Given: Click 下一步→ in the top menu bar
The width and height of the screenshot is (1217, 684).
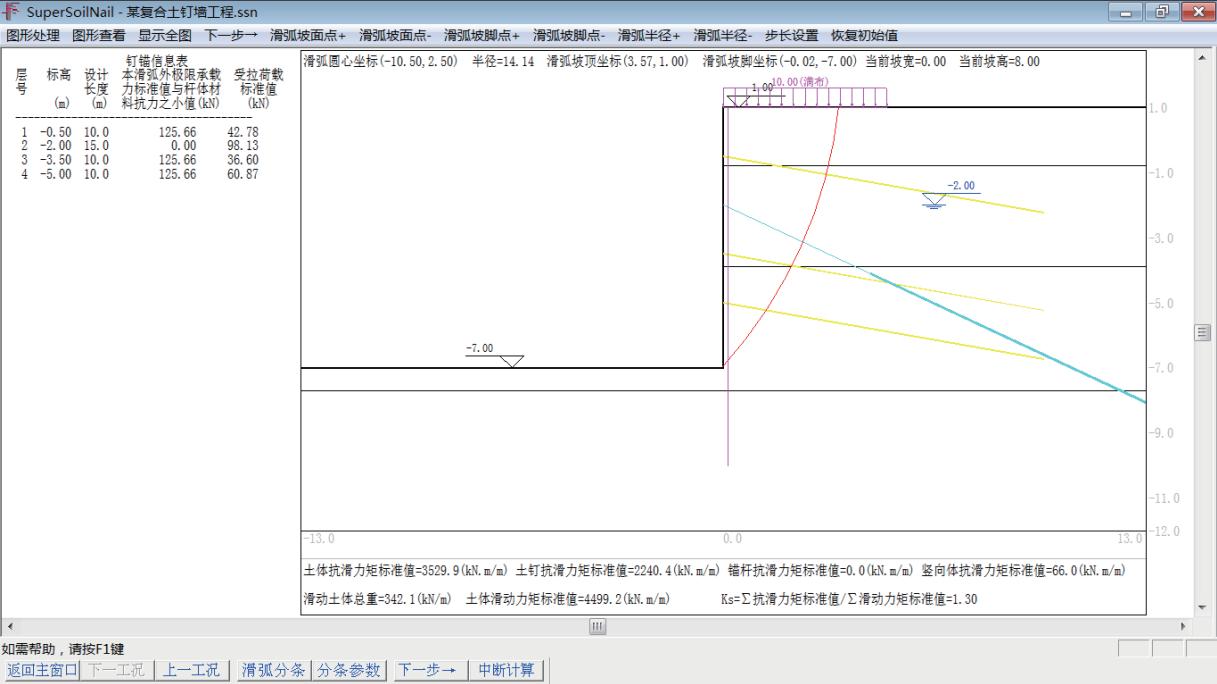Looking at the screenshot, I should coord(231,35).
